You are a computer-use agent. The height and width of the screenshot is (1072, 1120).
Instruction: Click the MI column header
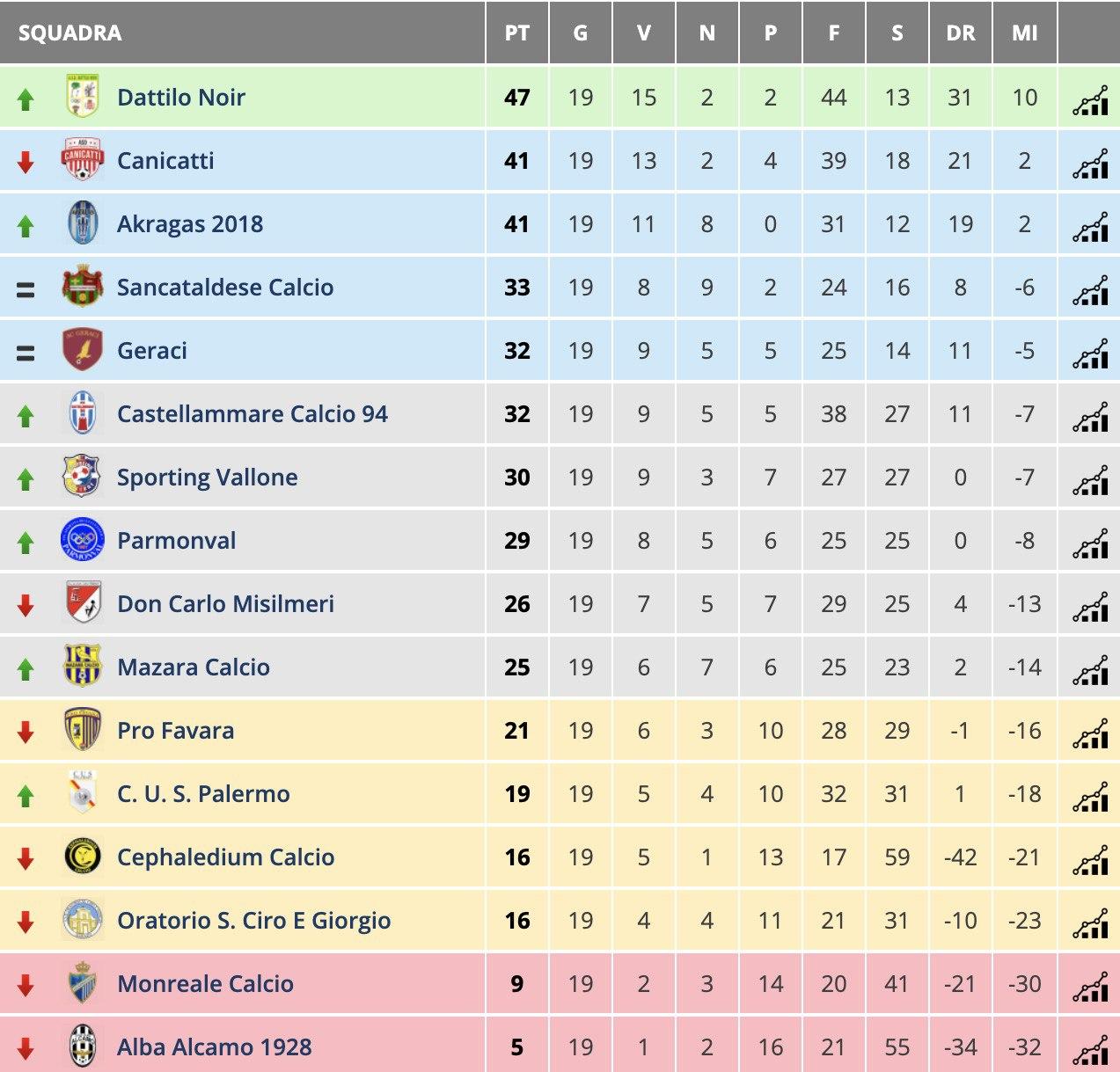click(x=1024, y=33)
